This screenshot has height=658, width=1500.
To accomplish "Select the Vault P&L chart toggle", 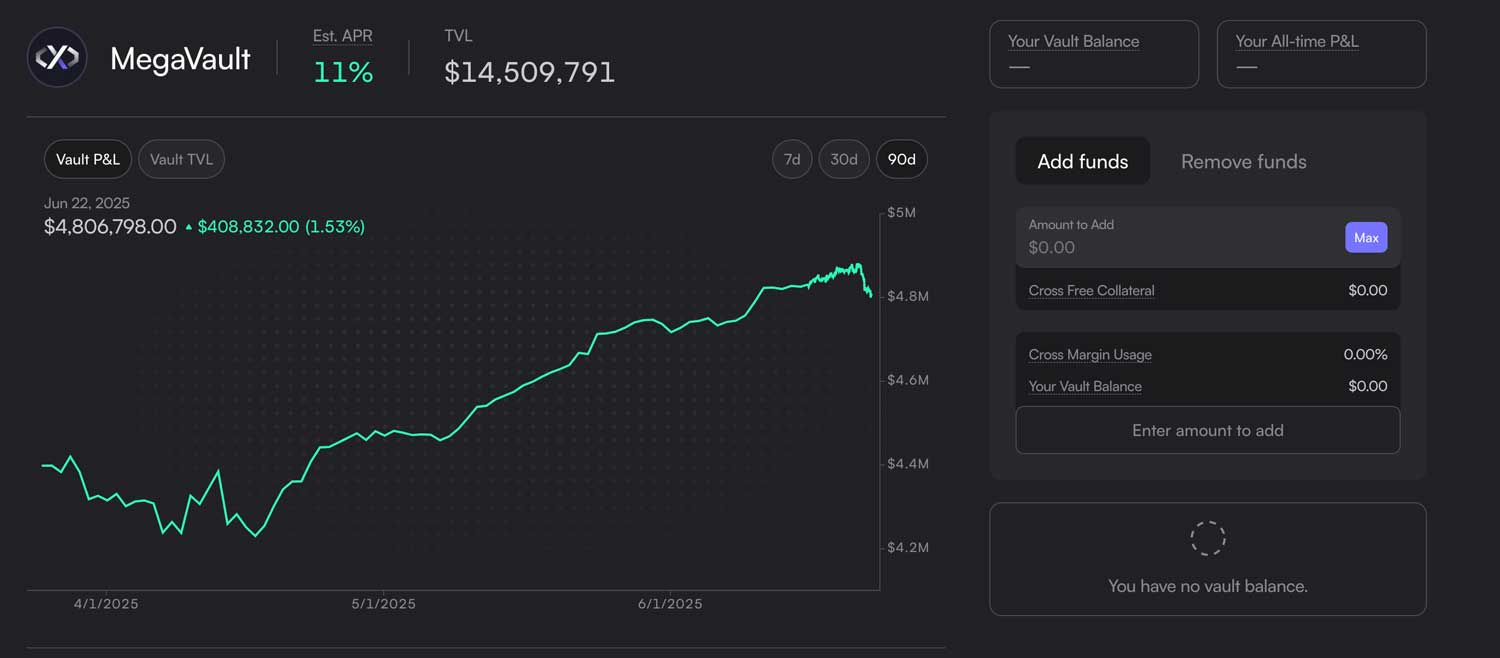I will click(88, 159).
